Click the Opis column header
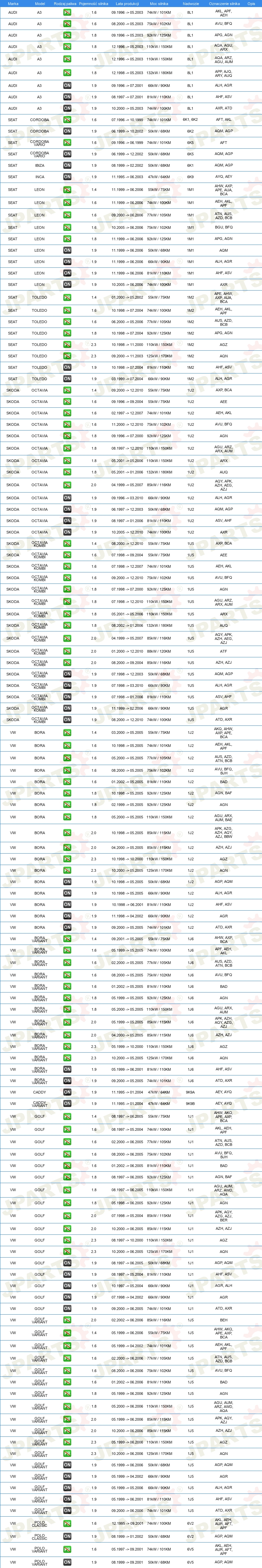This screenshot has width=262, height=1568. [x=251, y=4]
